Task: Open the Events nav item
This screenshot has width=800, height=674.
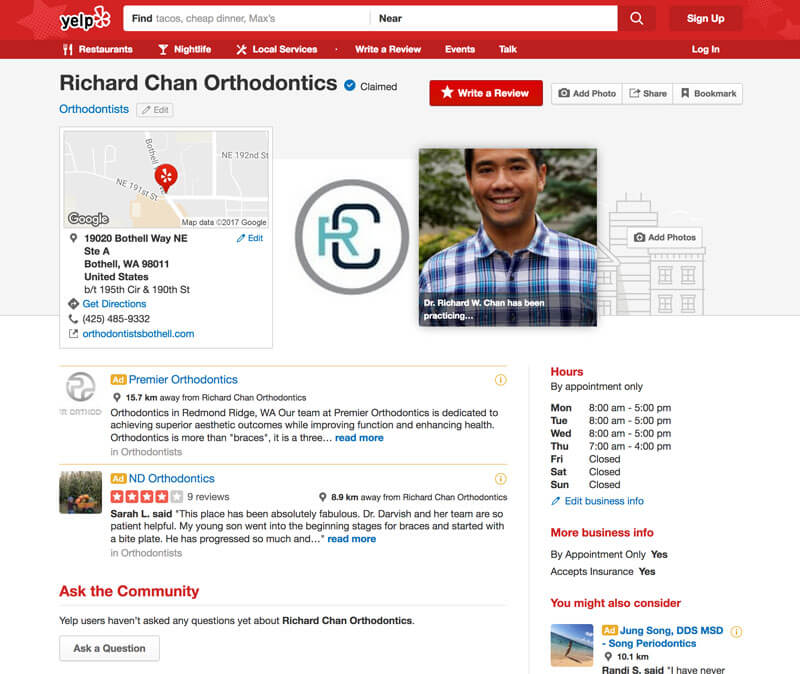Action: point(460,49)
